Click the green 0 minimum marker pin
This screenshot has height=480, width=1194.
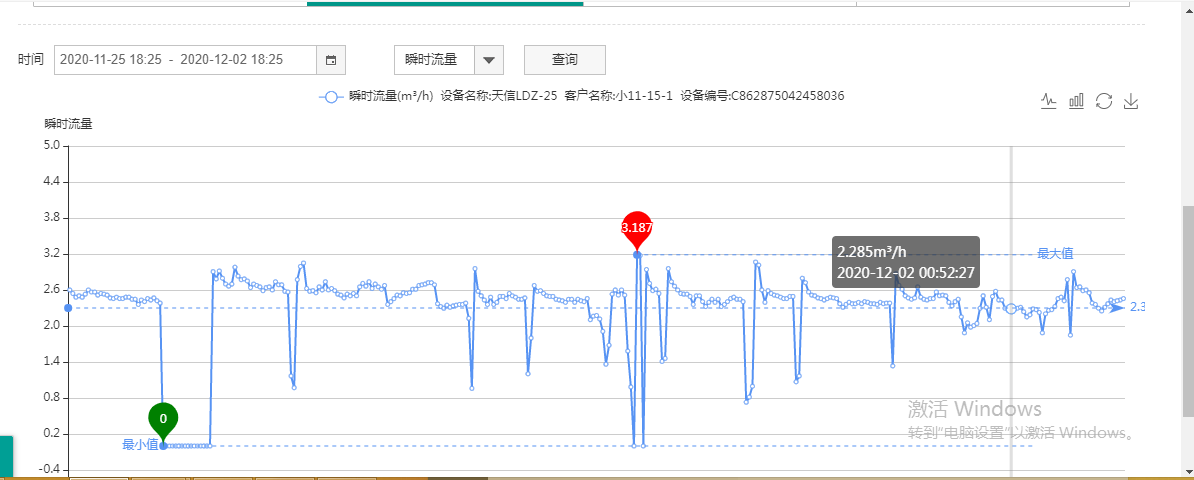(163, 419)
